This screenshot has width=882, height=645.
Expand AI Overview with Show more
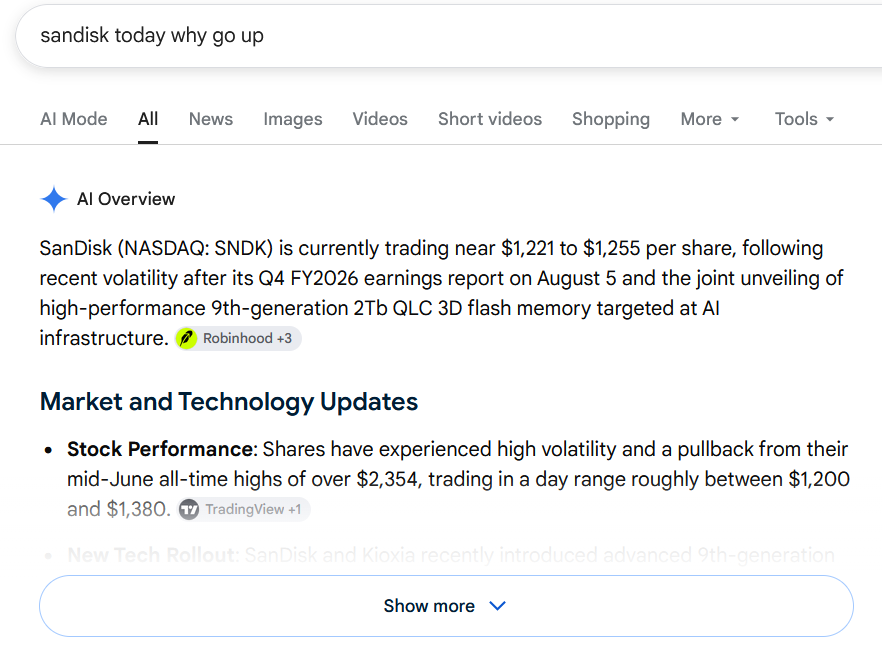[446, 606]
